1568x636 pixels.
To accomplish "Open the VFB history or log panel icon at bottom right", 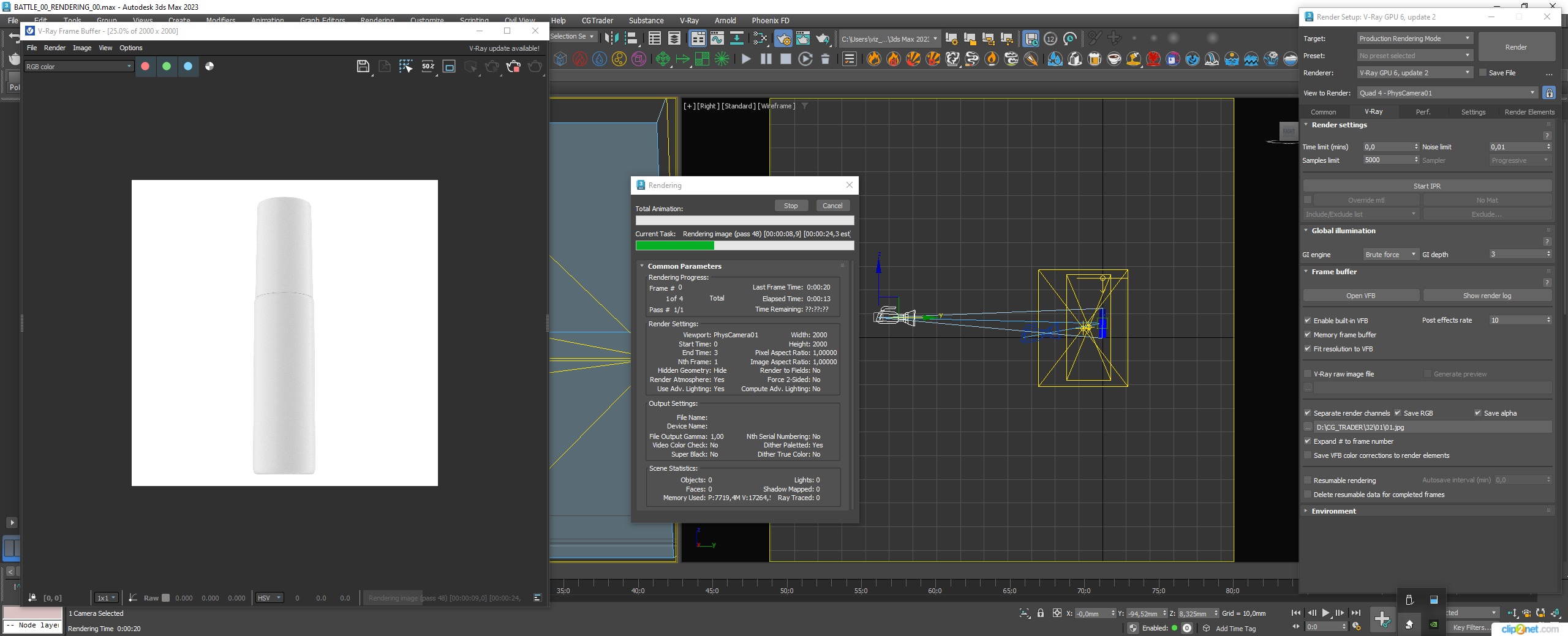I will pos(537,597).
